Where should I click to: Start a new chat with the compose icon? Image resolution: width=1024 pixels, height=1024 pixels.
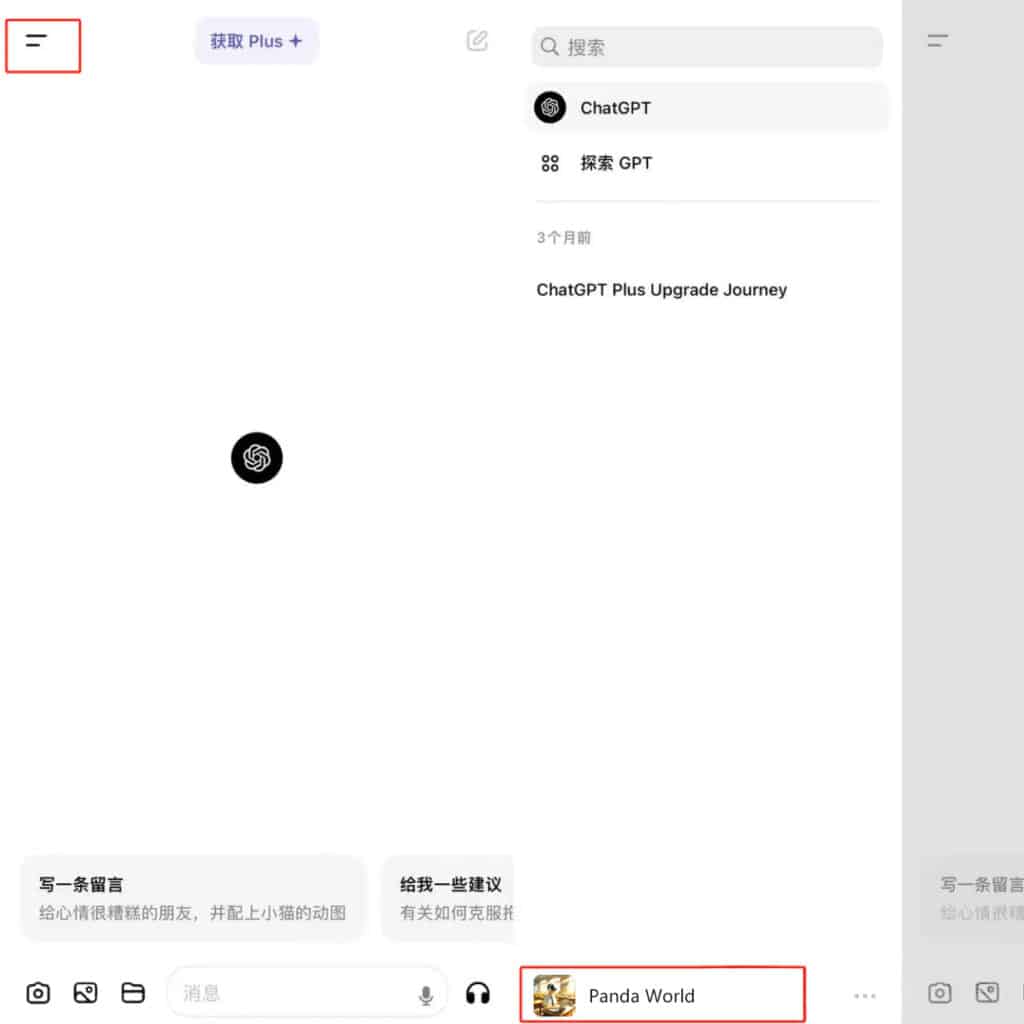[x=477, y=40]
